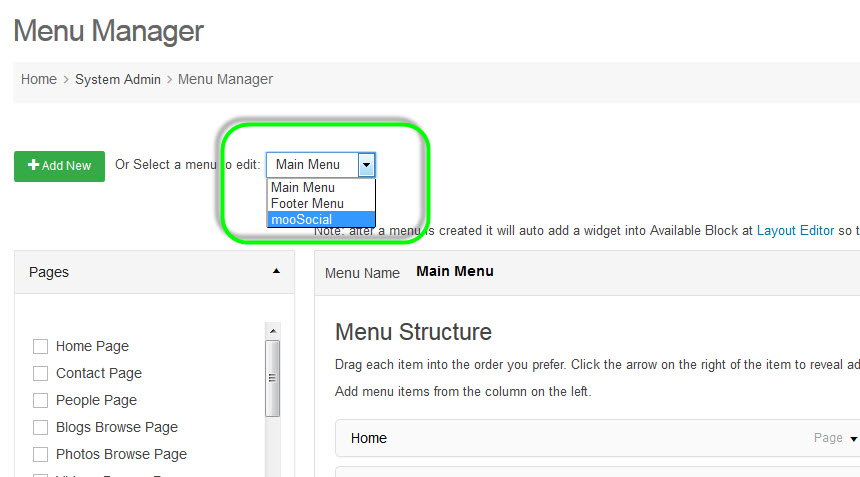Open System Admin breadcrumb link
This screenshot has width=860, height=477.
120,79
